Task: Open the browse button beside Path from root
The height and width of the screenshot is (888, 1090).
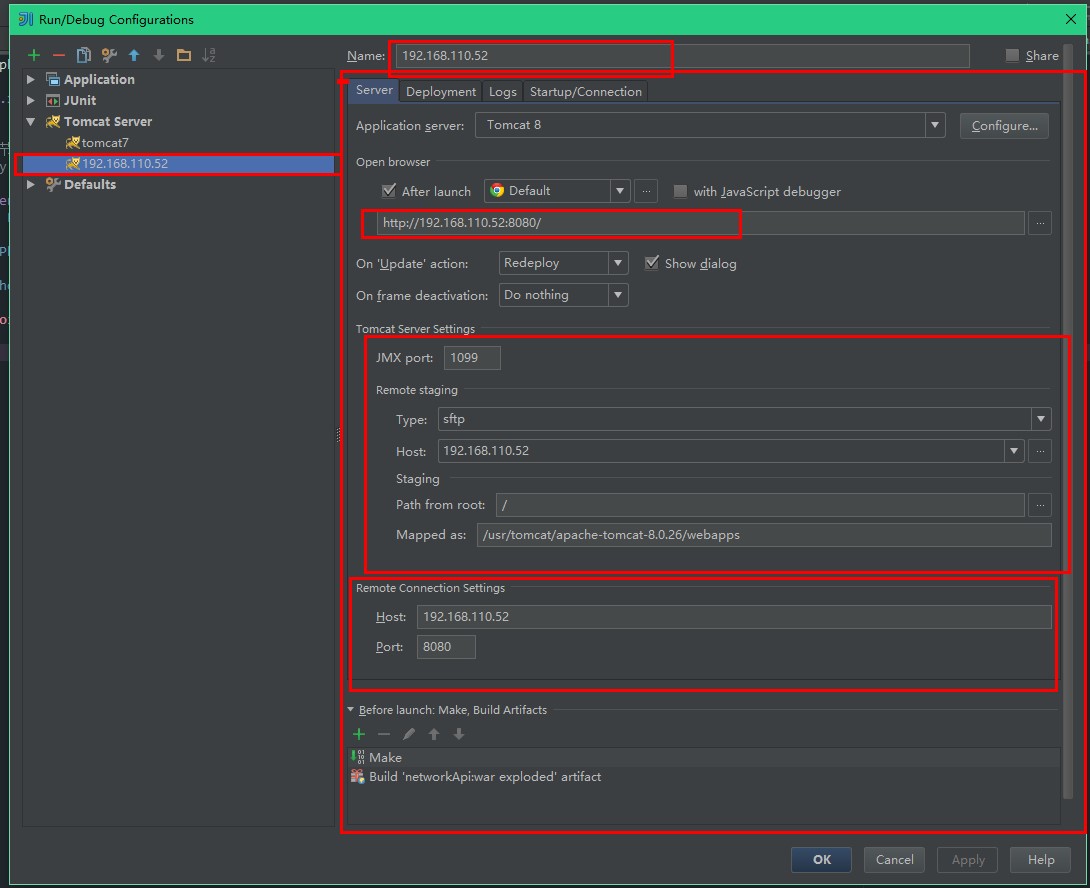Action: click(x=1040, y=505)
